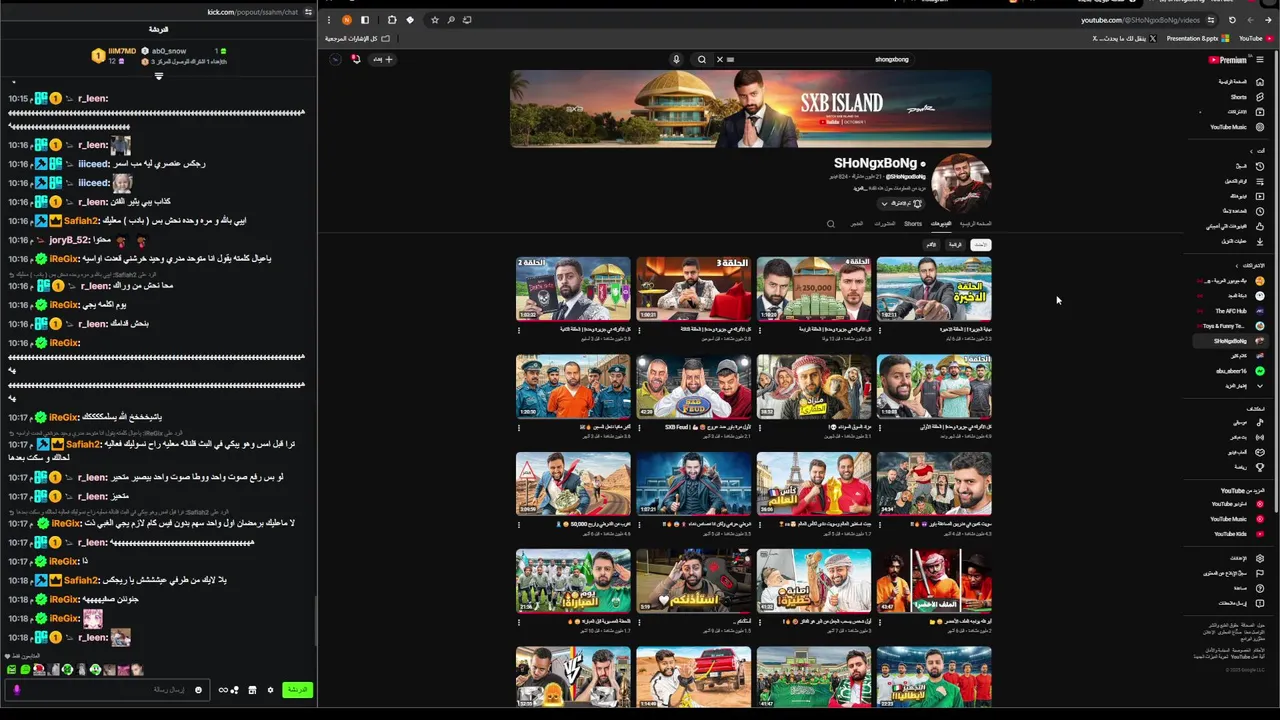Open site settings icon in address bar
Viewport: 1280px width, 720px height.
point(1211,20)
